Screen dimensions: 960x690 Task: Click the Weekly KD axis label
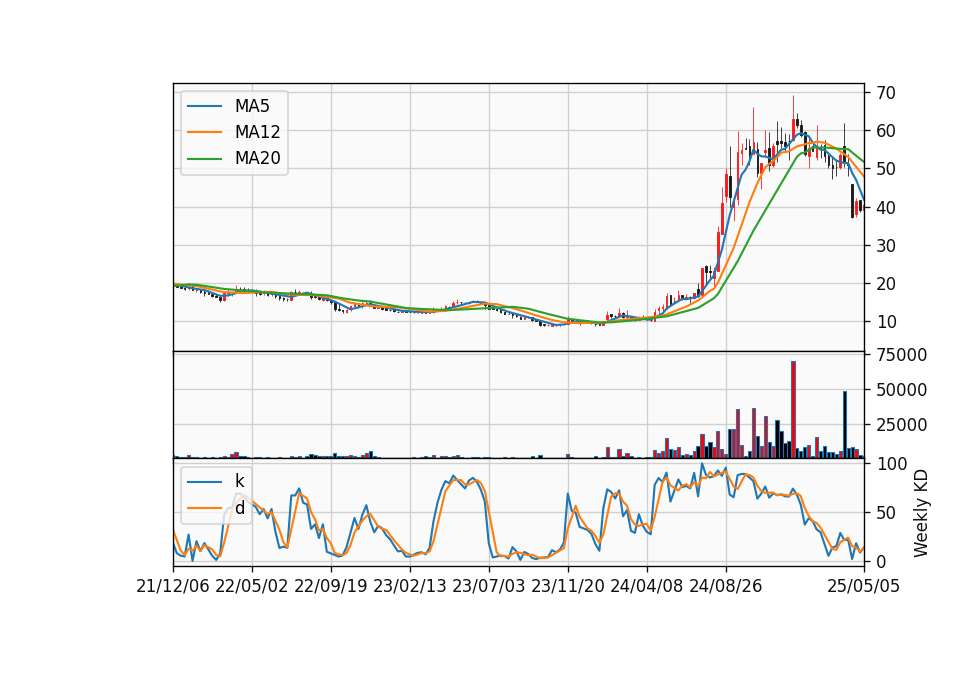[920, 513]
